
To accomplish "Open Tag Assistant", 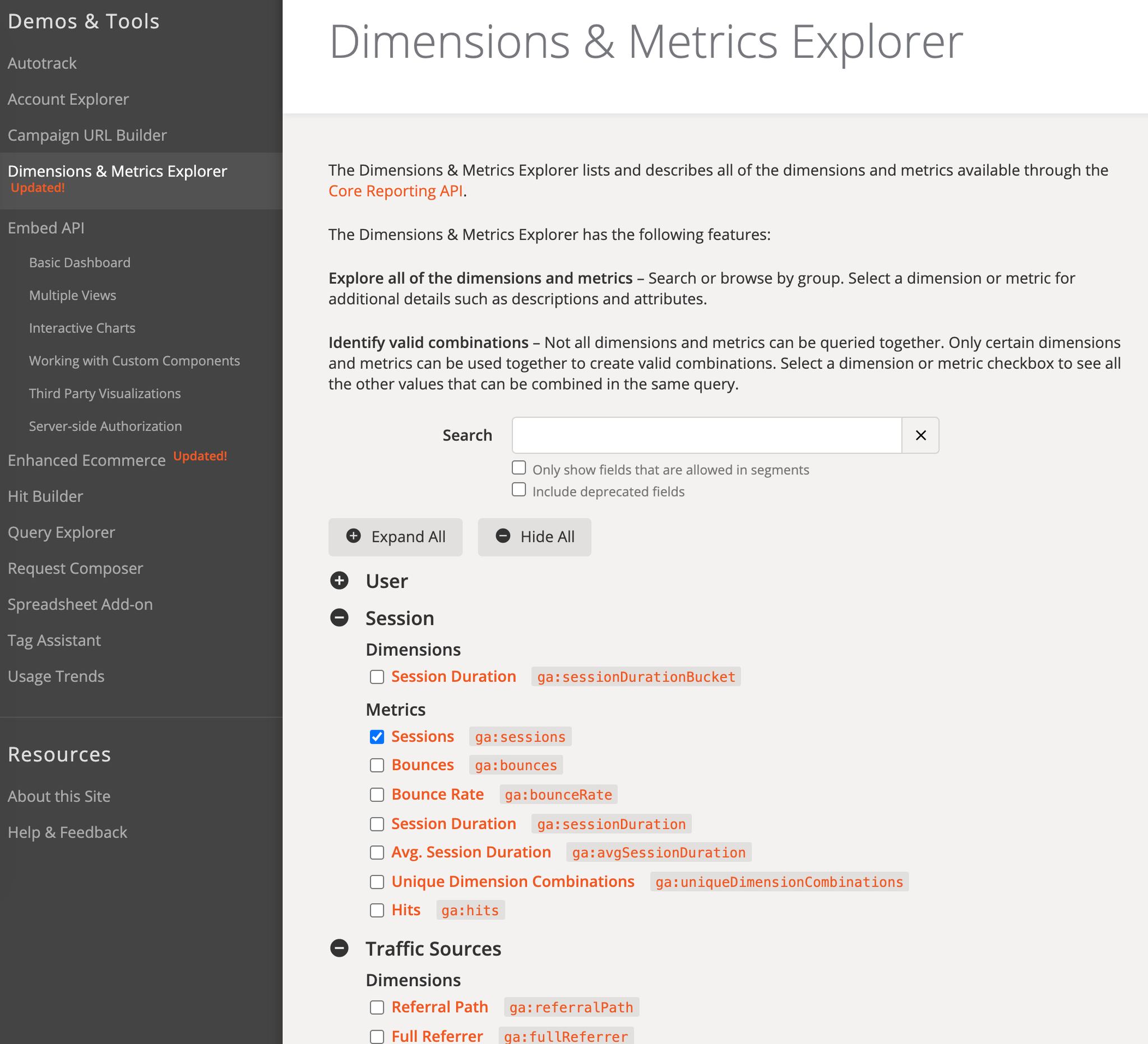I will pyautogui.click(x=54, y=641).
